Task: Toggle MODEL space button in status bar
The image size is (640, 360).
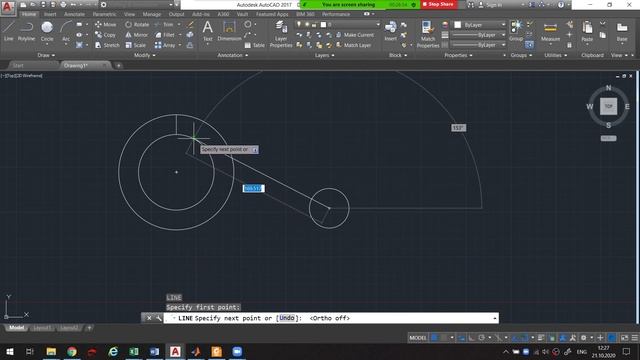Action: pos(418,338)
